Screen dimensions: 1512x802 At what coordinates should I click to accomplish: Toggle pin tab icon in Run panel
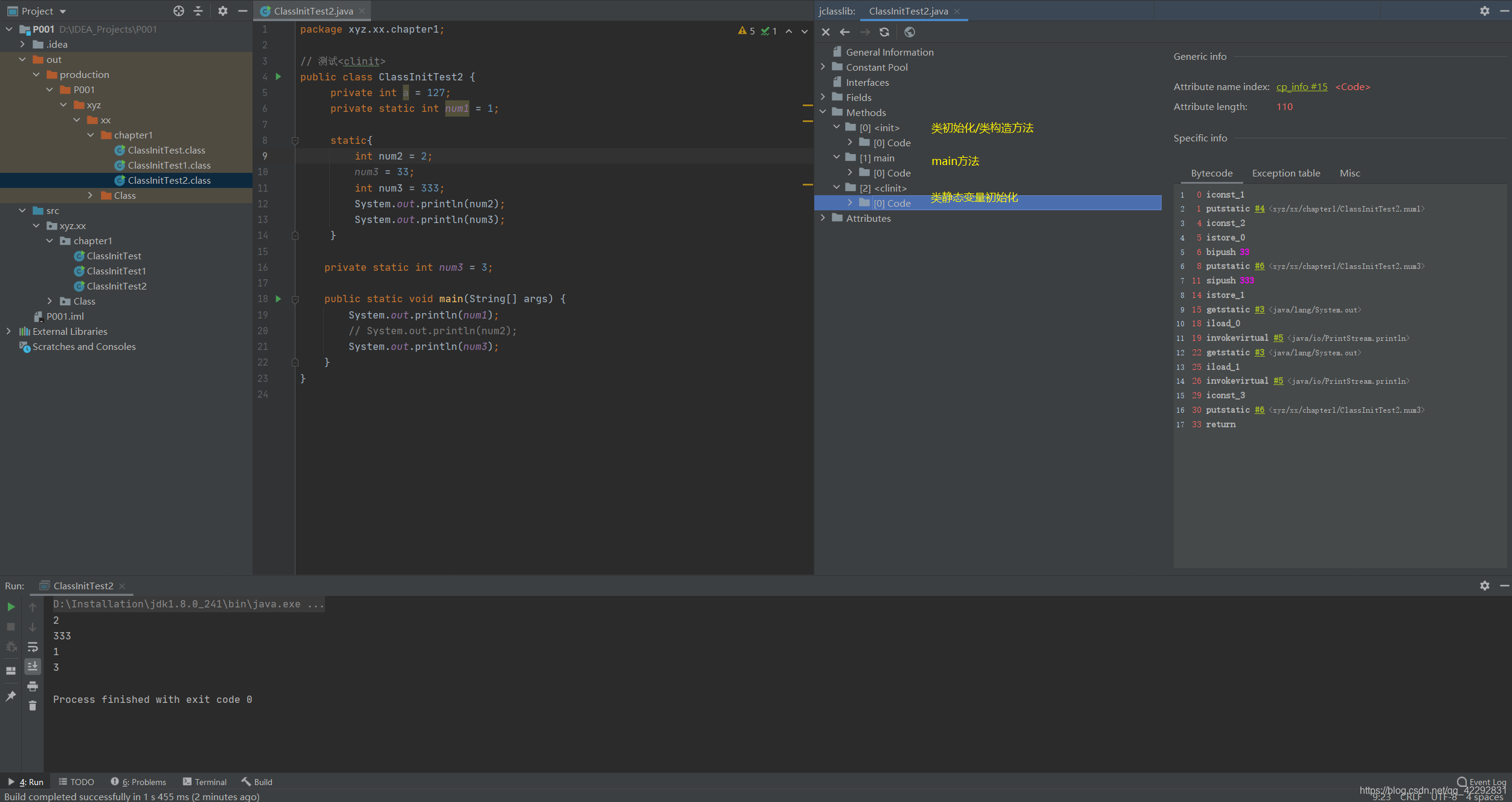pos(11,696)
